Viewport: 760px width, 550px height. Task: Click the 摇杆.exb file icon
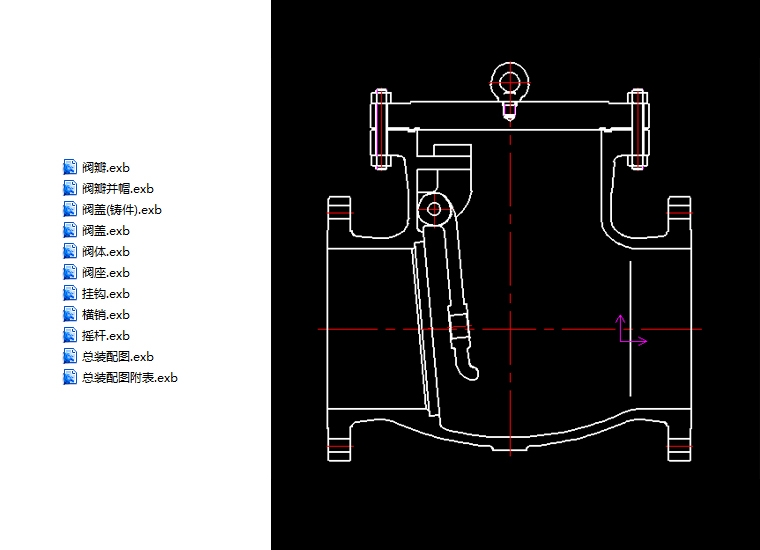pos(69,335)
